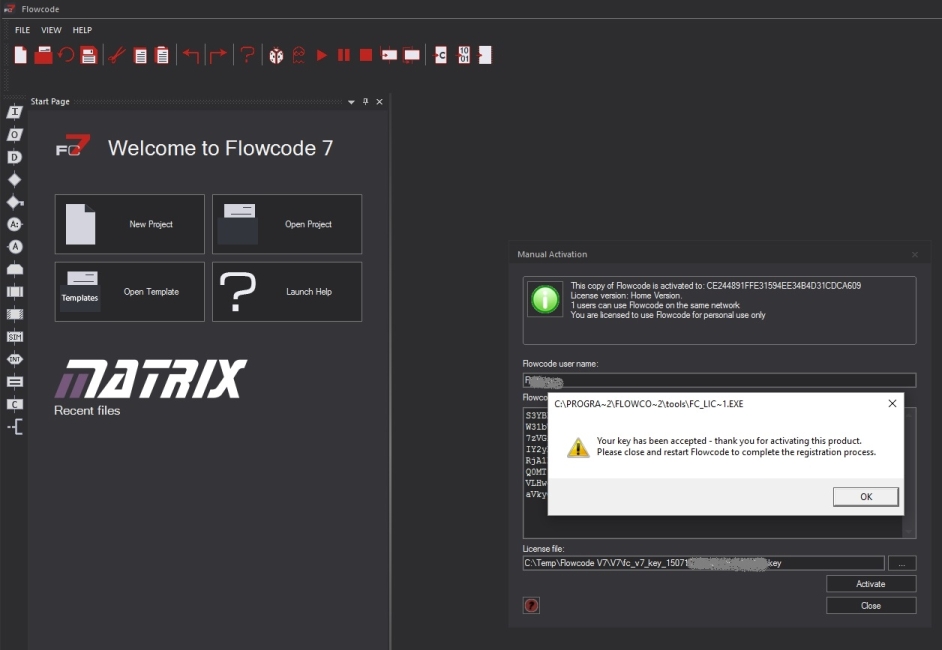Click the ghost icon in the toolbar
The image size is (942, 650).
tap(299, 55)
